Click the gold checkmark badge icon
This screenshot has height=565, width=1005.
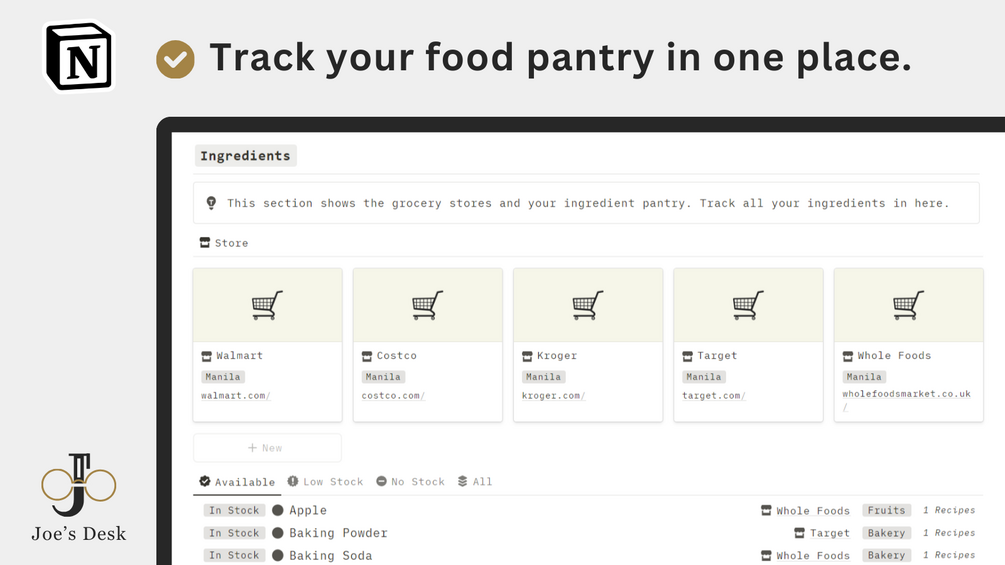click(x=175, y=59)
